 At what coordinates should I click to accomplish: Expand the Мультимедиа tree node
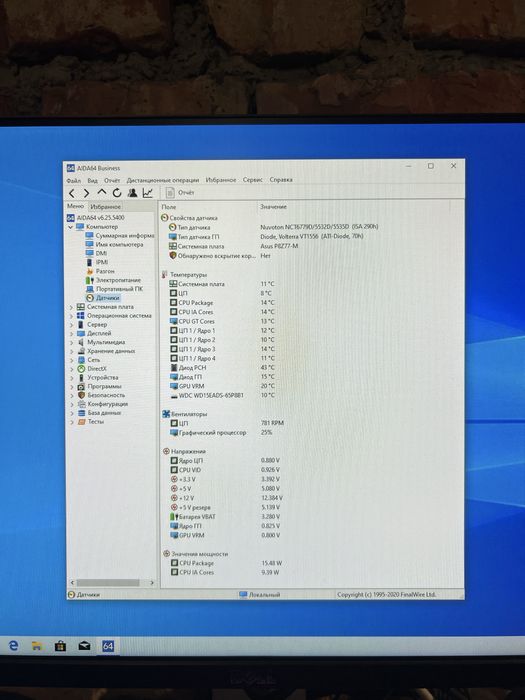71,342
